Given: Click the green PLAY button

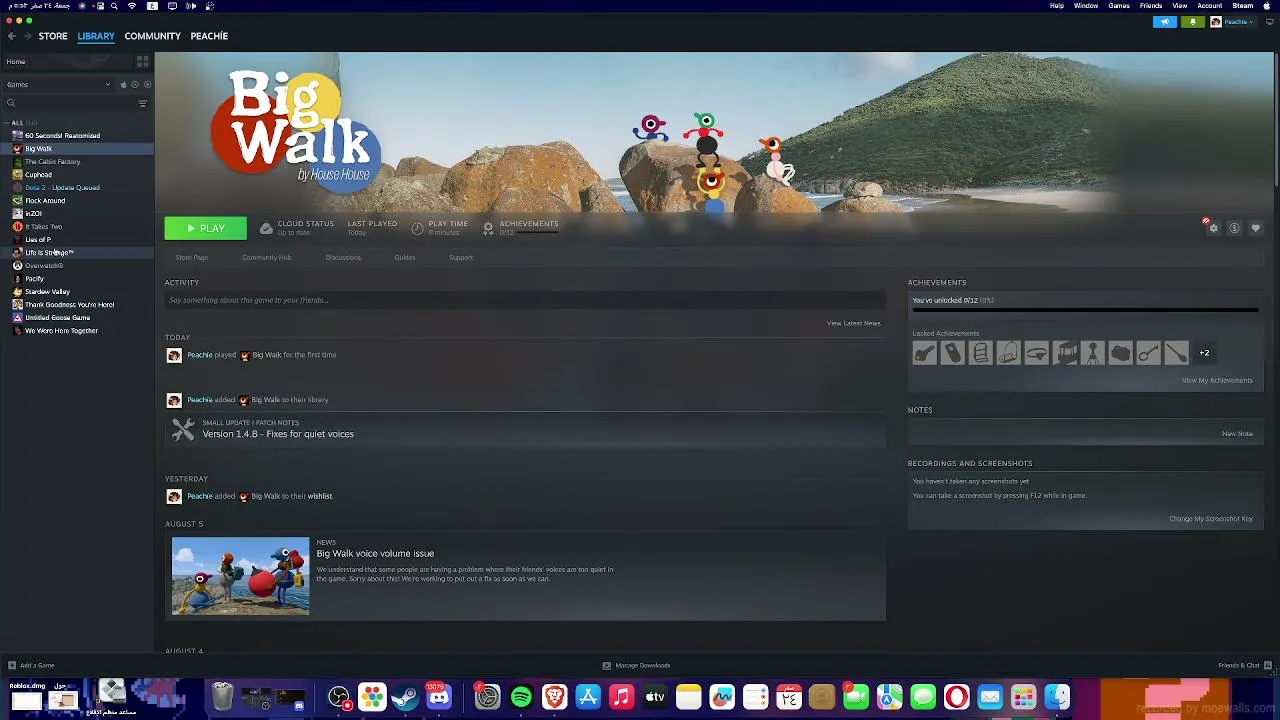Looking at the screenshot, I should click(205, 229).
